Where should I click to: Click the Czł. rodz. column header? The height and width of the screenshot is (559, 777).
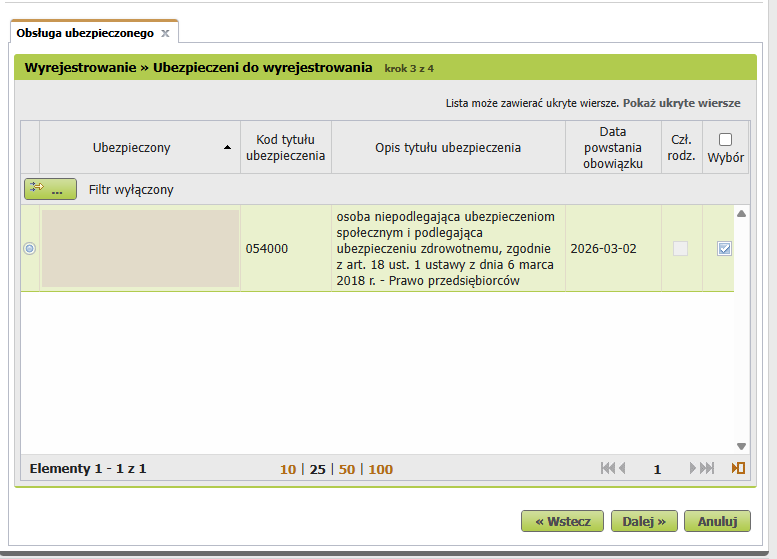click(x=681, y=147)
